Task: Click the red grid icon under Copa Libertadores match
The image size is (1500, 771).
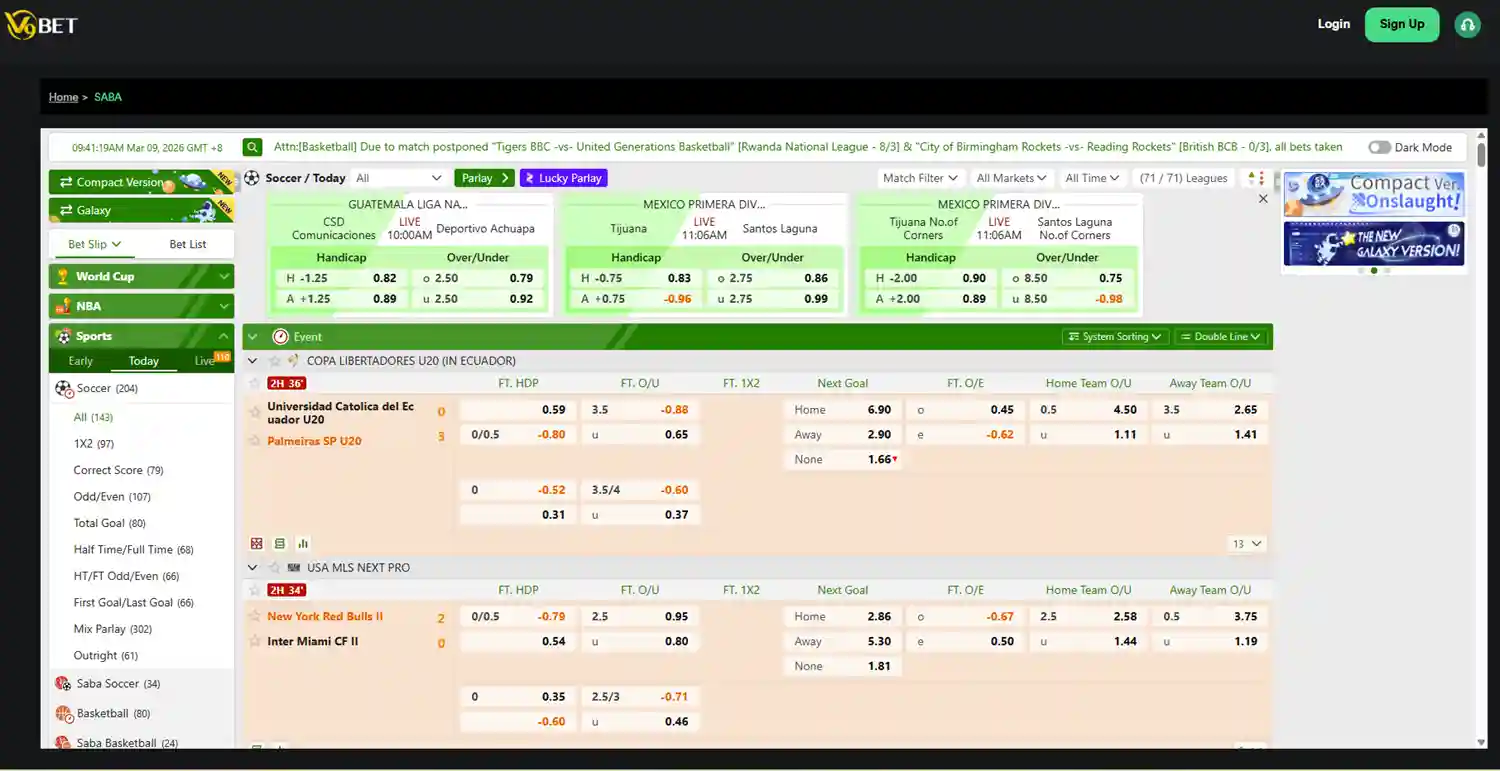Action: (257, 543)
